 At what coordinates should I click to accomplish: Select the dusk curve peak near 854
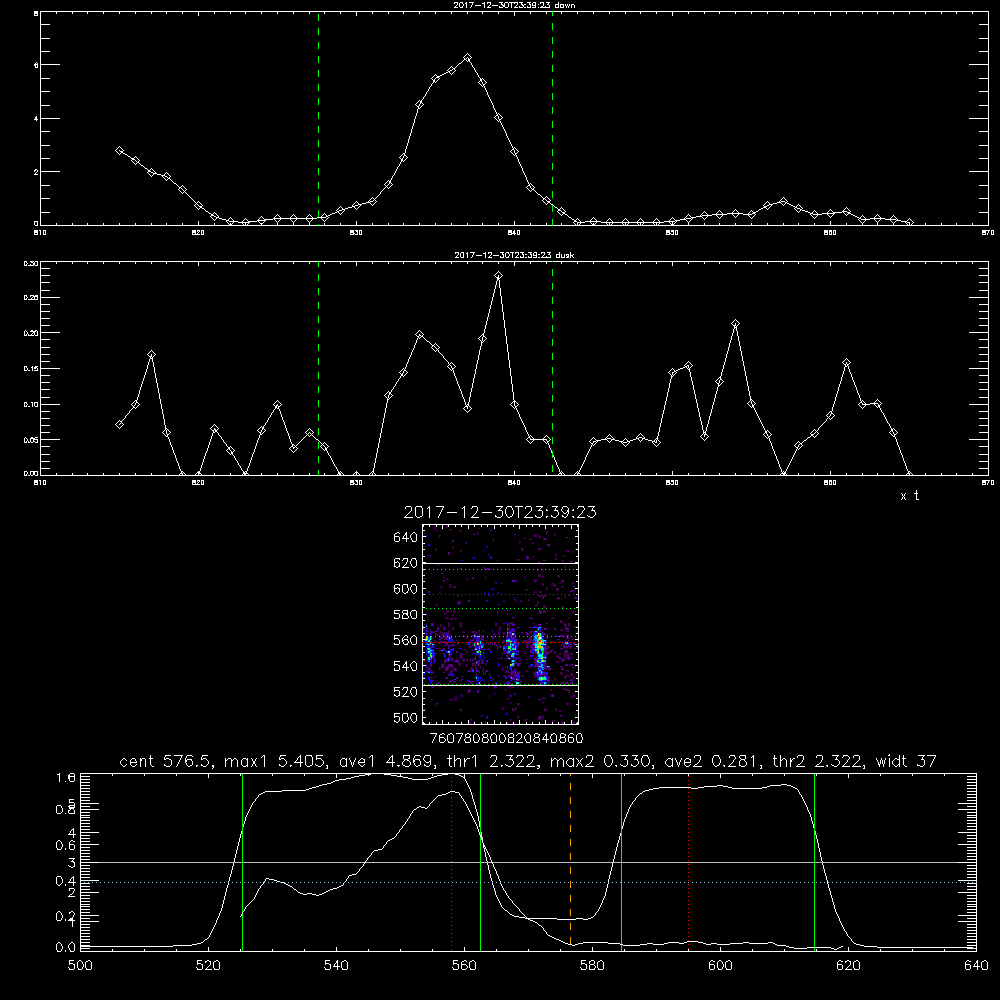pyautogui.click(x=735, y=324)
